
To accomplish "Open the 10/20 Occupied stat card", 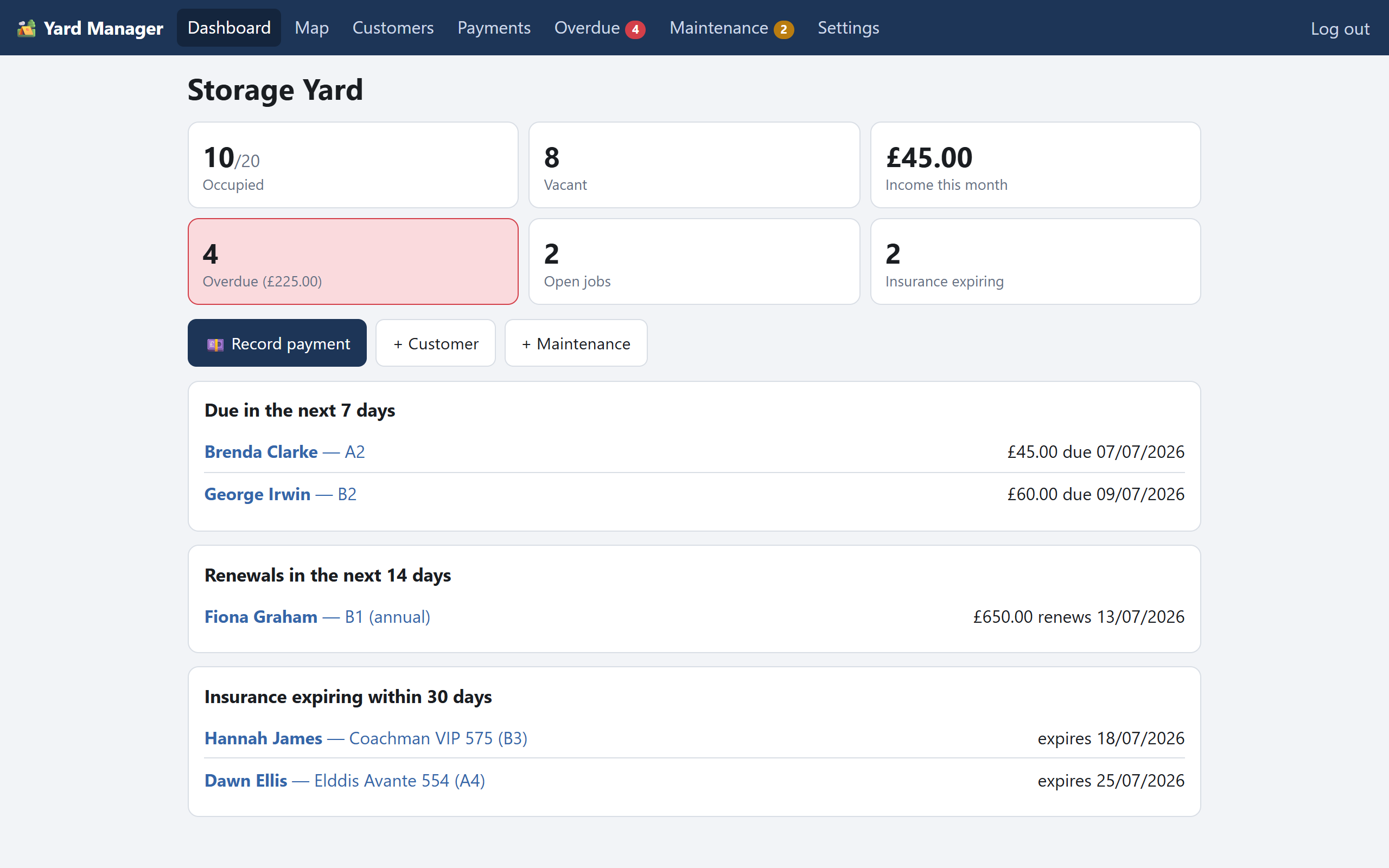I will 353,165.
